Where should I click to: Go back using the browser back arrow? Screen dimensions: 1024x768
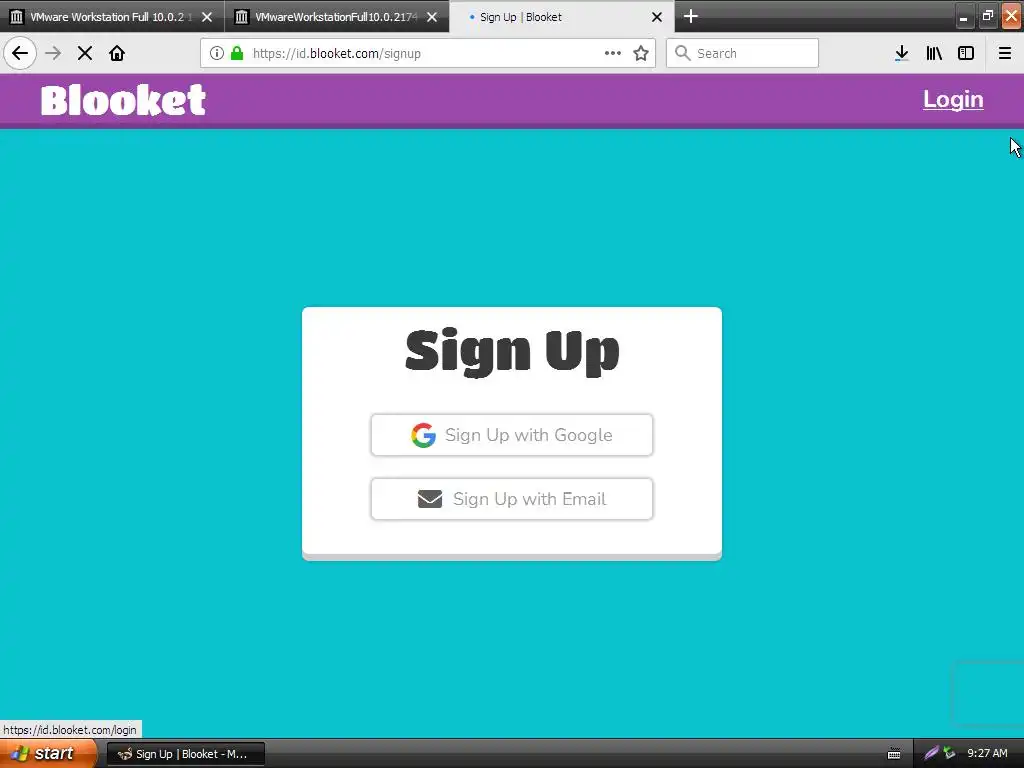[20, 53]
